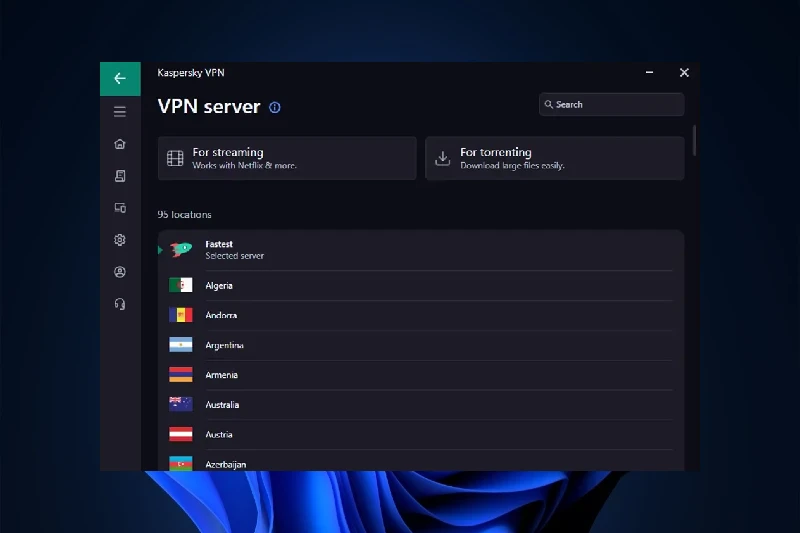Click the Australia flag icon
Image resolution: width=800 pixels, height=533 pixels.
[x=181, y=404]
